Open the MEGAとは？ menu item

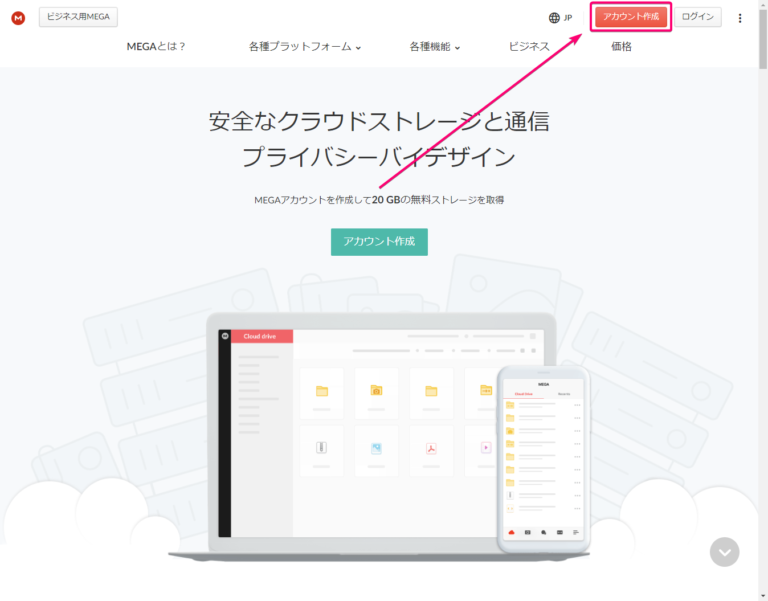tap(156, 47)
